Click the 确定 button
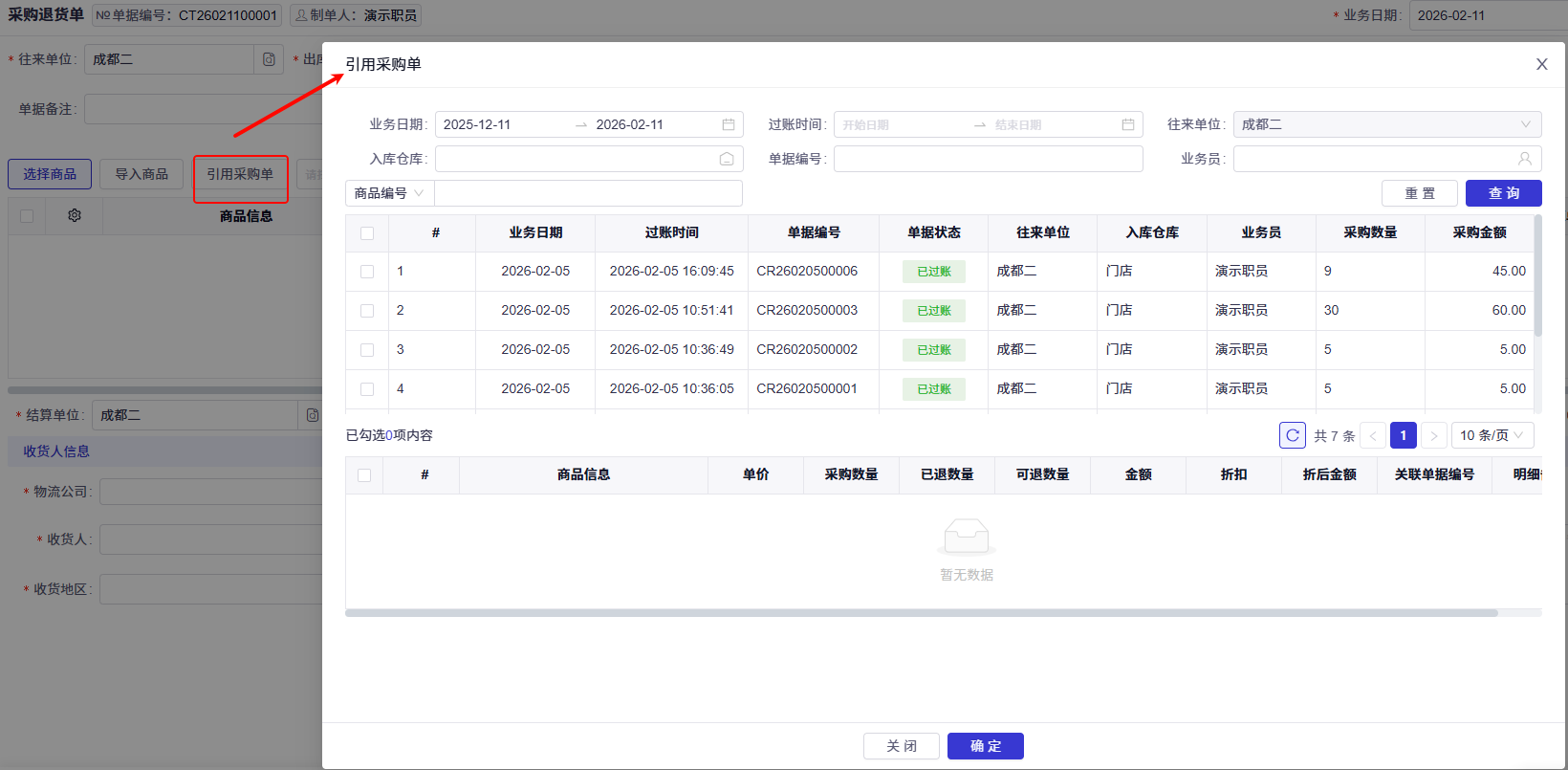Screen dimensions: 1568x770 [986, 746]
